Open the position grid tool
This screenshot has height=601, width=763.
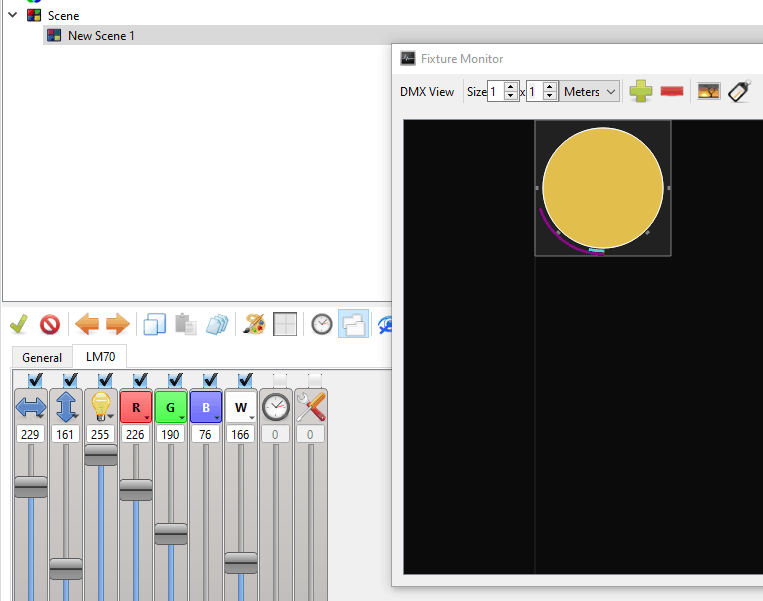point(285,324)
